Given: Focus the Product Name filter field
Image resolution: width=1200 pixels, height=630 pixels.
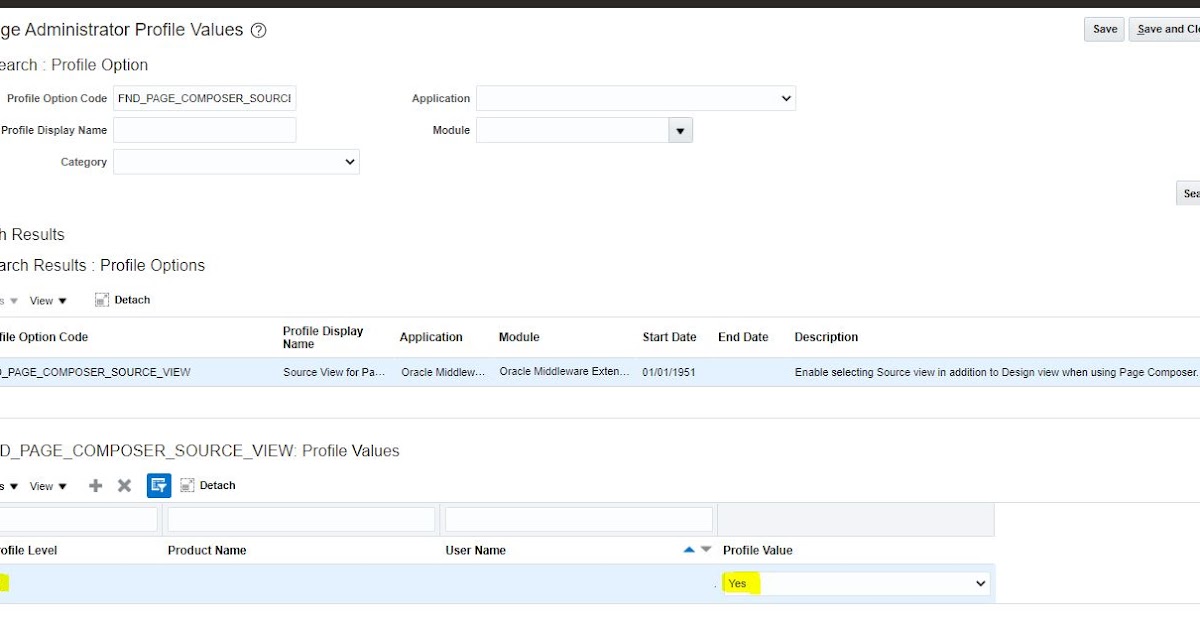Looking at the screenshot, I should [301, 519].
